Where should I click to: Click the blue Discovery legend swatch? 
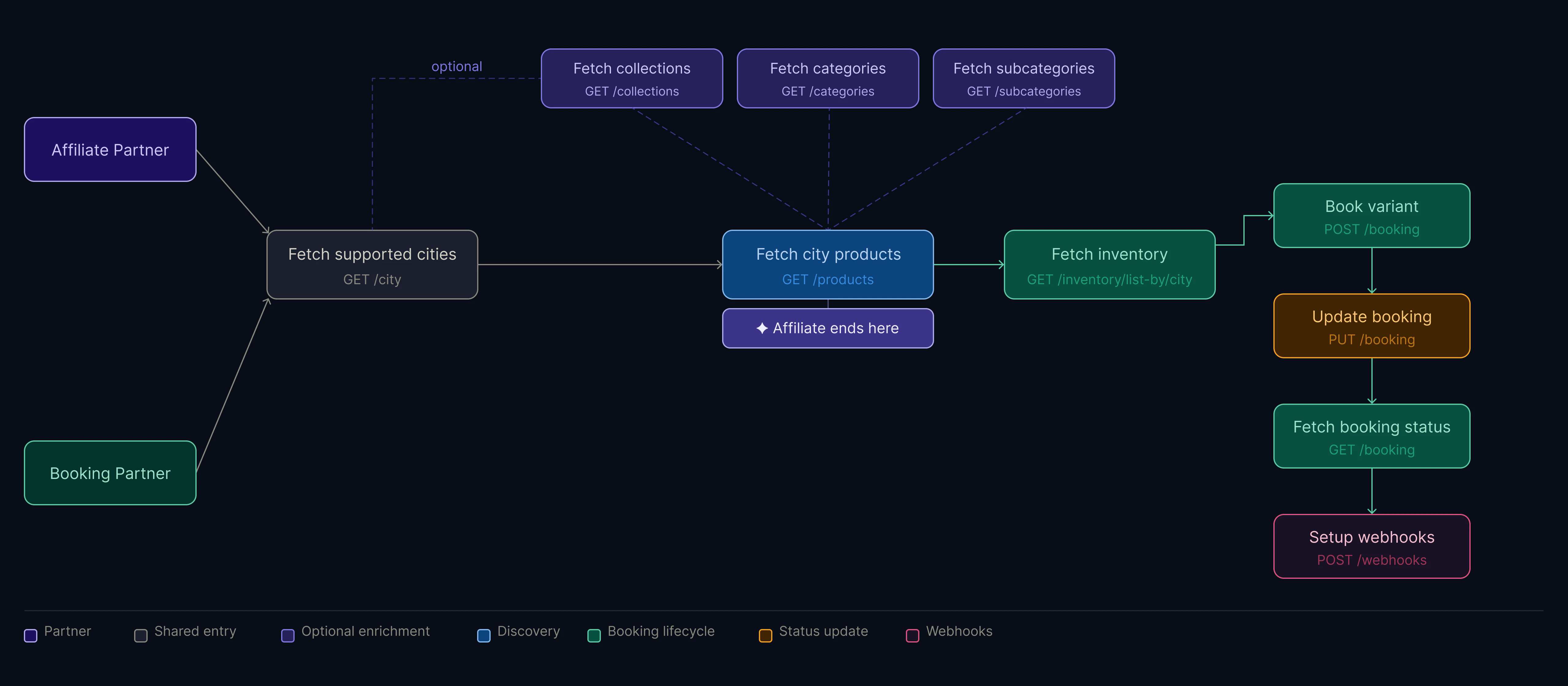click(x=484, y=635)
